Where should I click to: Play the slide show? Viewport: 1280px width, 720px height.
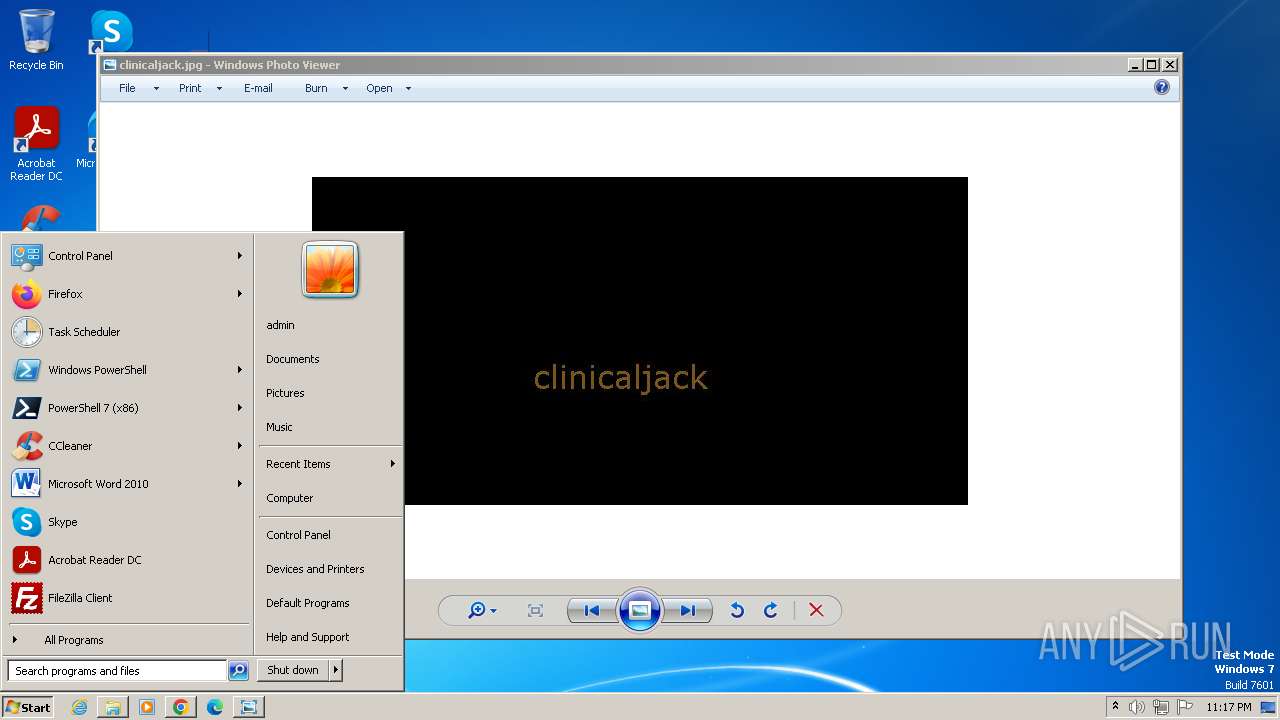click(x=640, y=610)
